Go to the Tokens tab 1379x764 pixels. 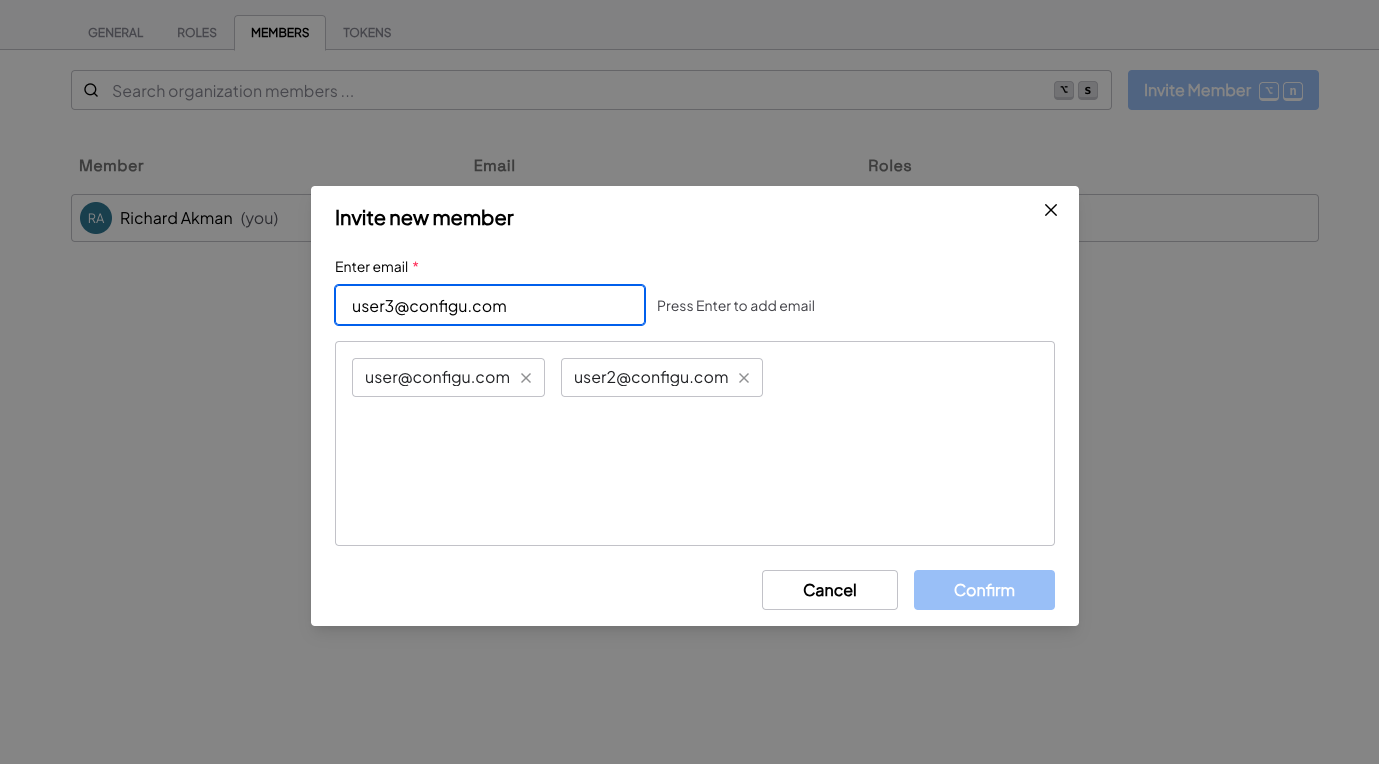pyautogui.click(x=367, y=33)
